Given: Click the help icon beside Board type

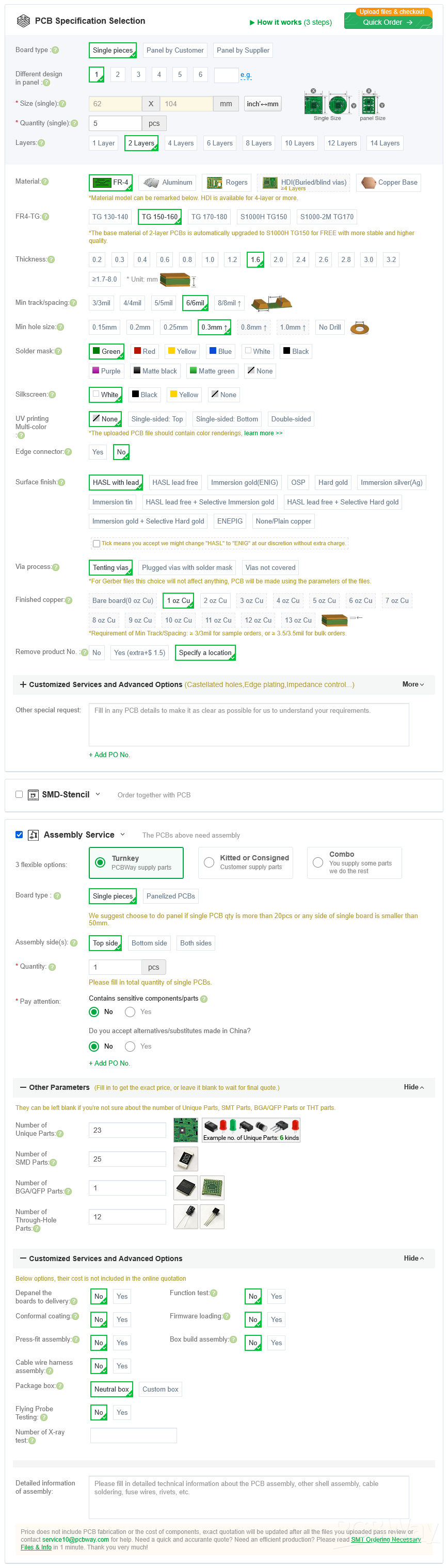Looking at the screenshot, I should tap(55, 51).
